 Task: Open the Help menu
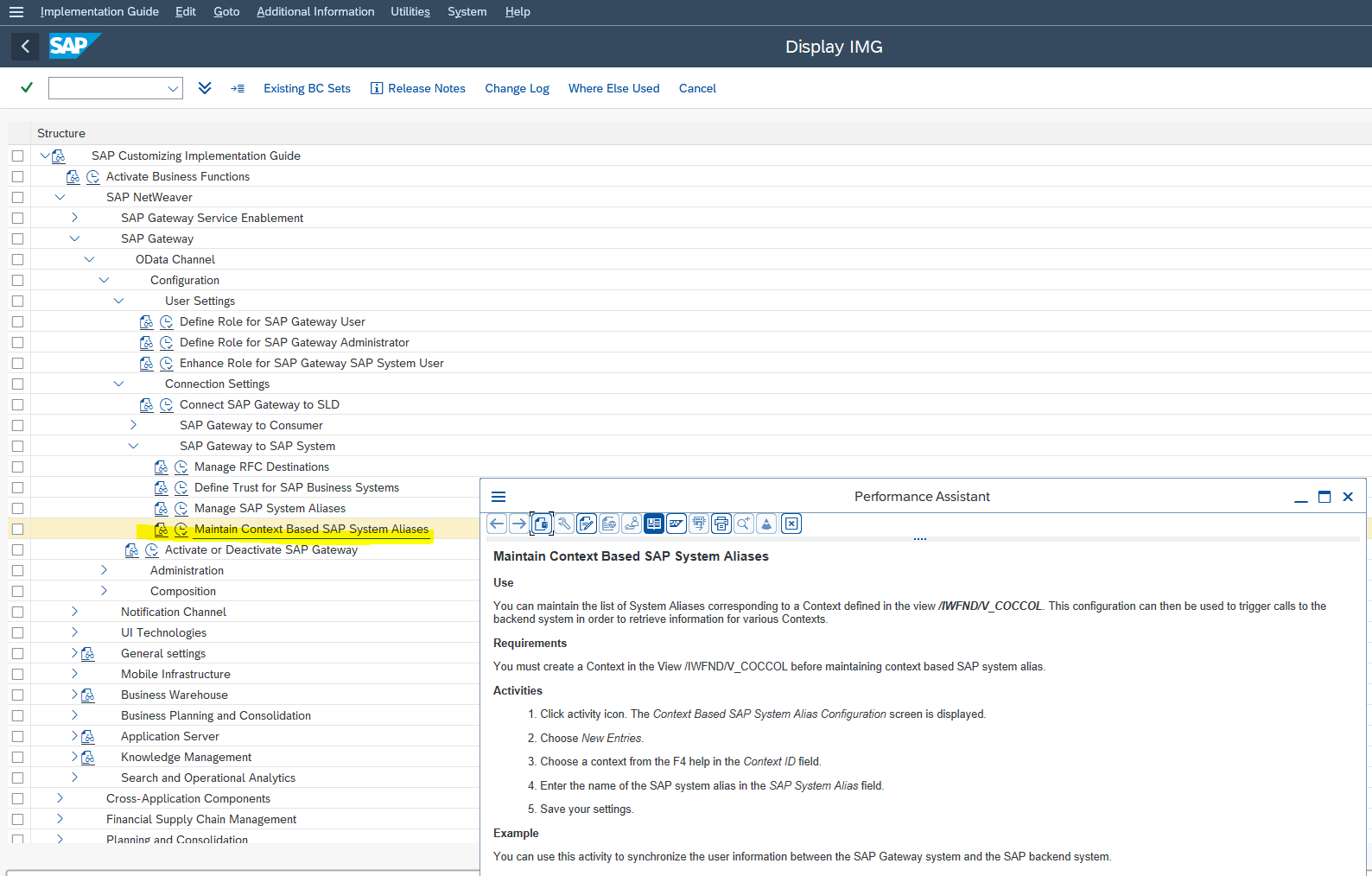pyautogui.click(x=518, y=12)
